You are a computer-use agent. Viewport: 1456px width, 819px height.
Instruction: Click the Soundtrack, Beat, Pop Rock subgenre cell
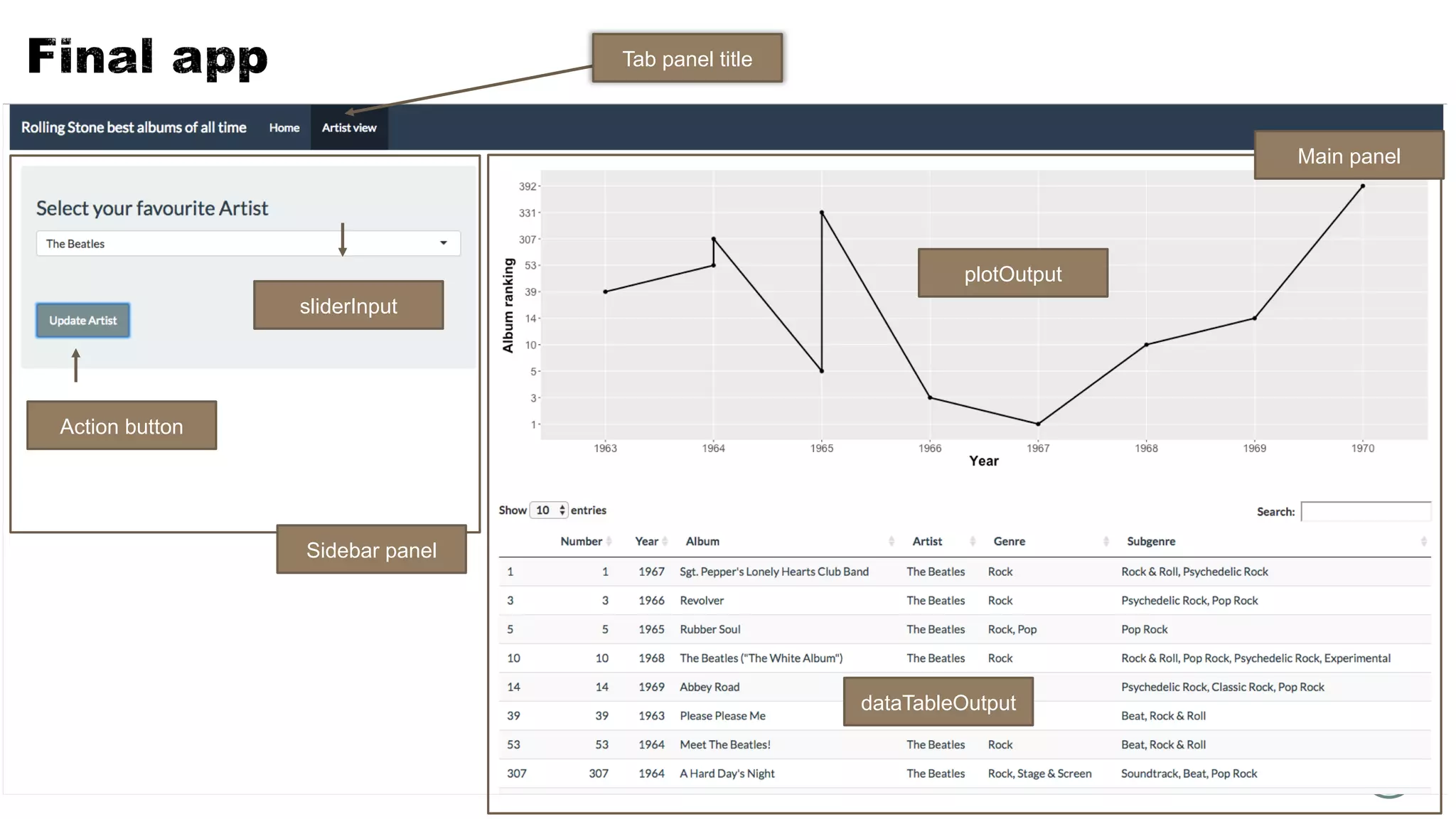[1189, 773]
